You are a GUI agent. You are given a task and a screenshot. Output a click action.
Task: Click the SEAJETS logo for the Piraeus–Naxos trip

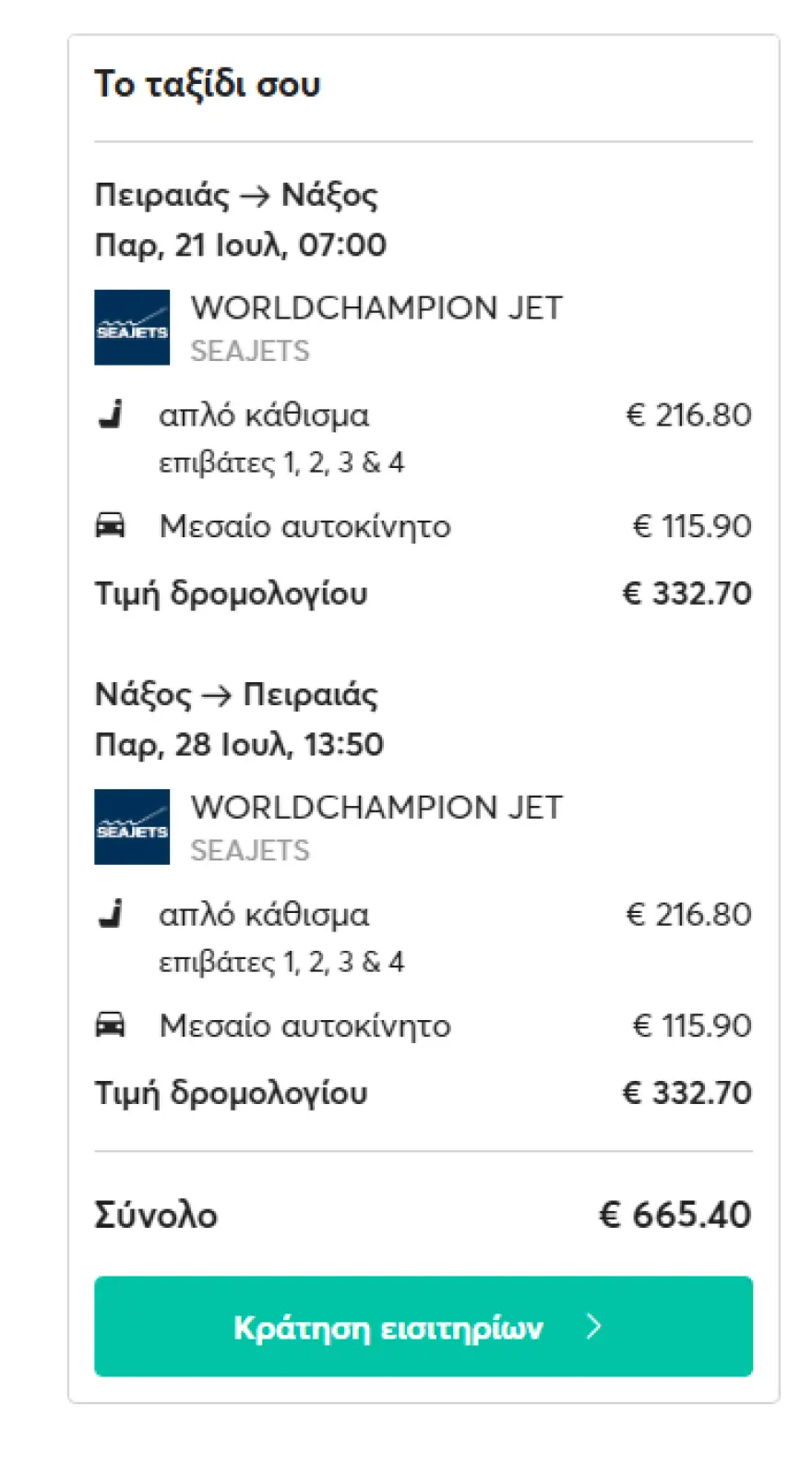point(132,328)
